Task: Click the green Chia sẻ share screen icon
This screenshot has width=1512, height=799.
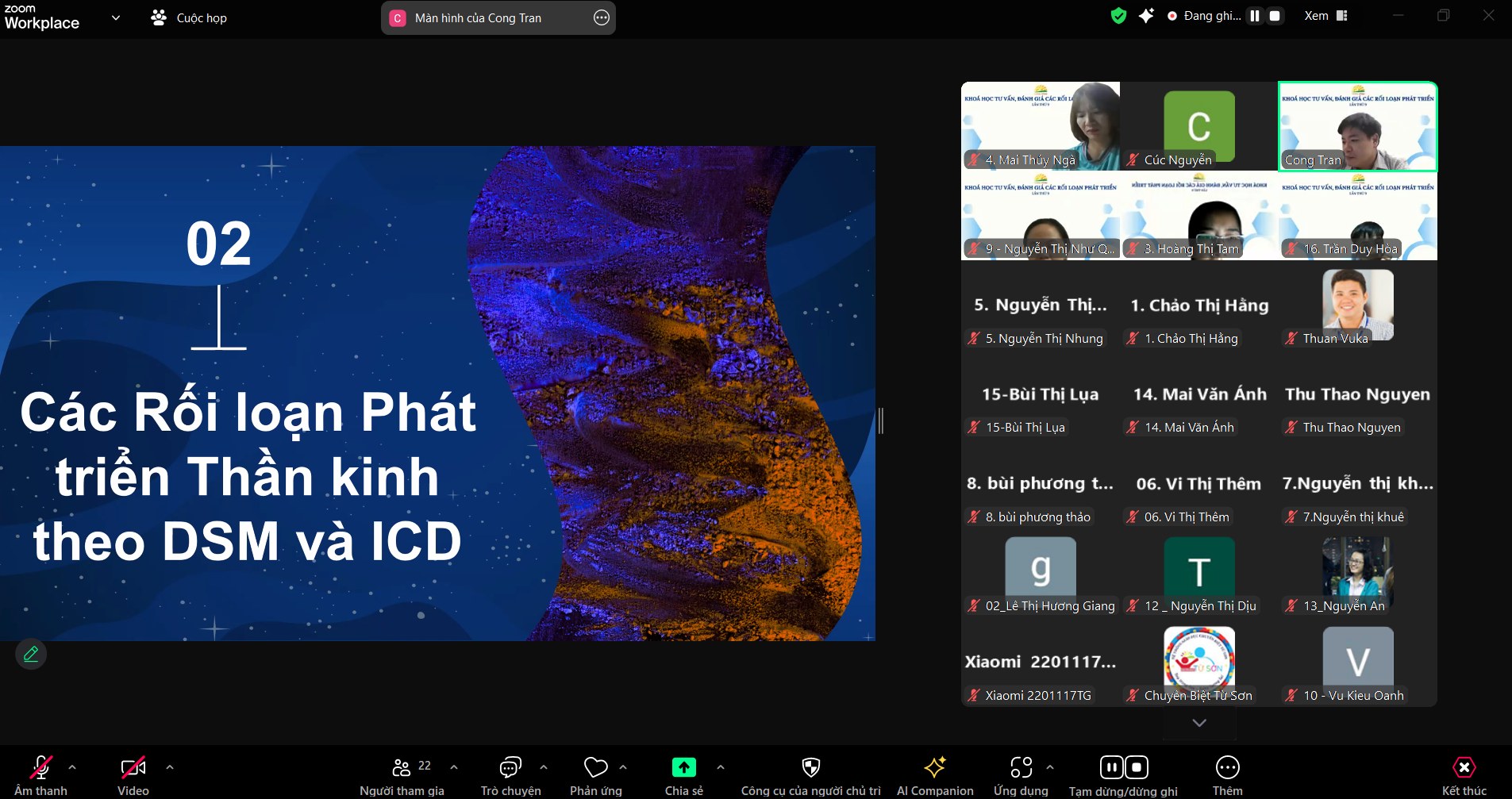Action: [683, 768]
